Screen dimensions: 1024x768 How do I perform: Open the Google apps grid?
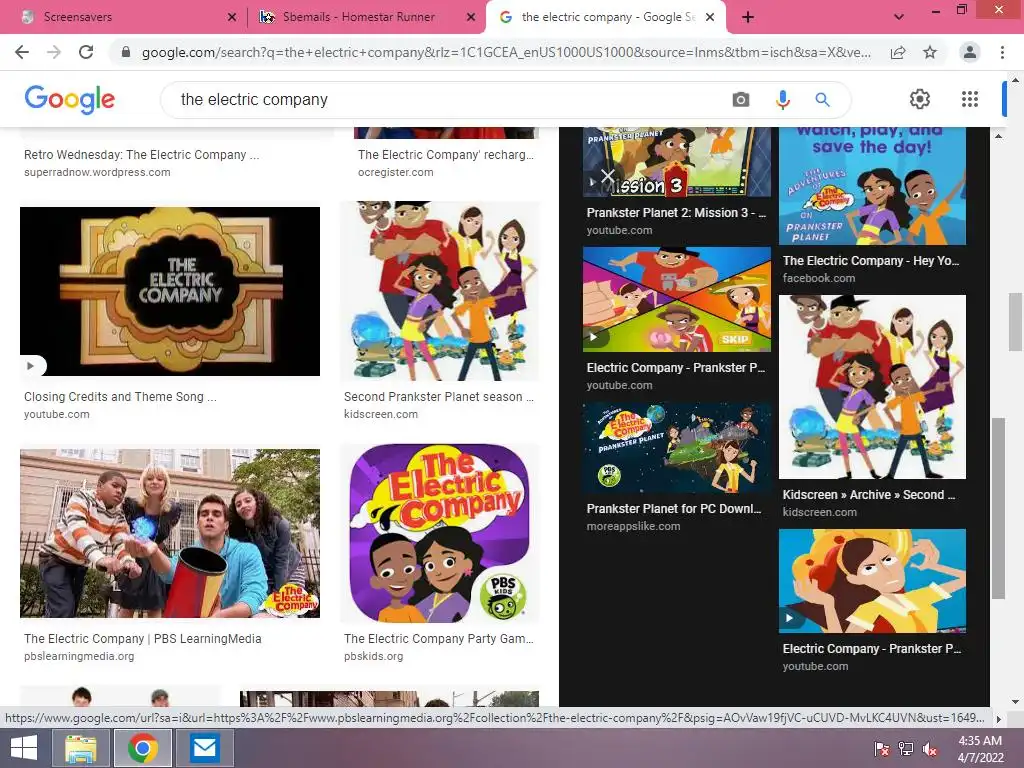point(970,99)
